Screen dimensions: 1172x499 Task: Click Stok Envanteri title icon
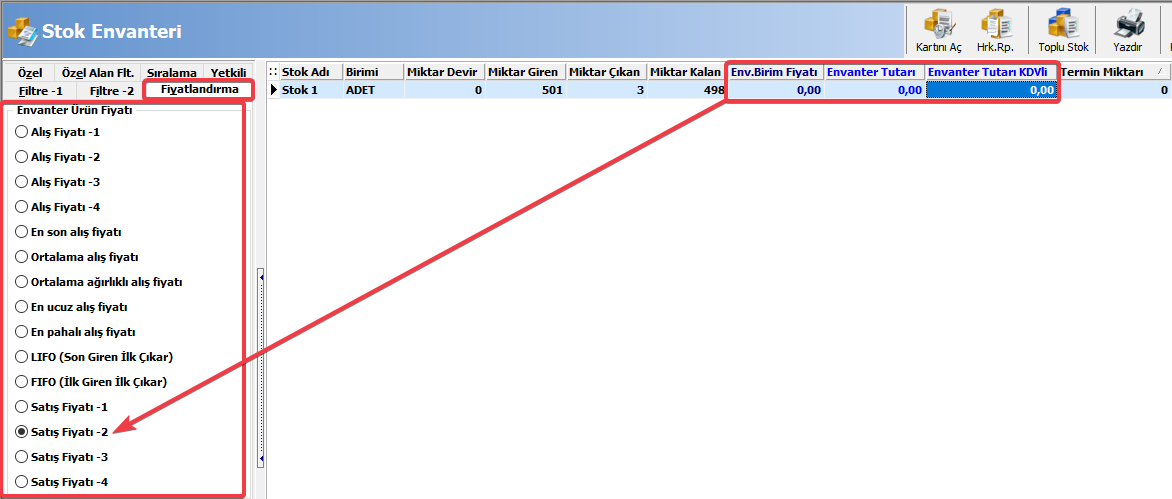22,31
